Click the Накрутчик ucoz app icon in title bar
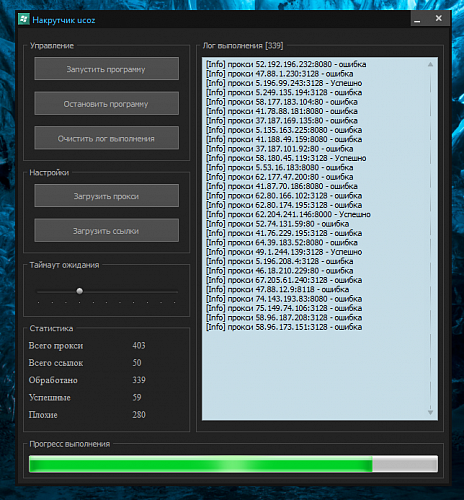The image size is (464, 500). 24,19
